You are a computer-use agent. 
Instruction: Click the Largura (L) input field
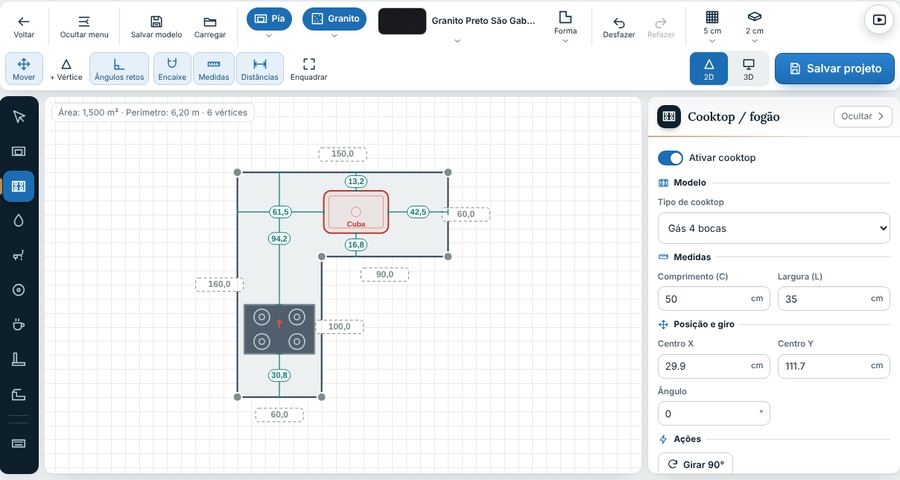(x=833, y=299)
